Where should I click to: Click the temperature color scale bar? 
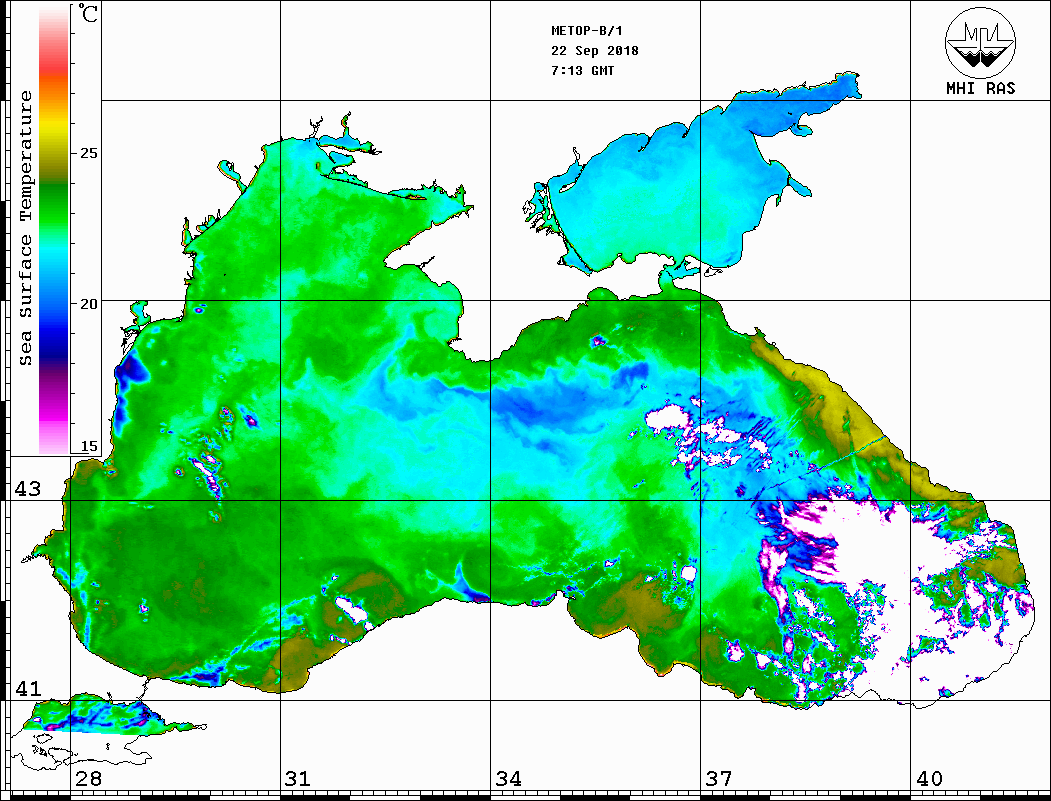[x=54, y=229]
